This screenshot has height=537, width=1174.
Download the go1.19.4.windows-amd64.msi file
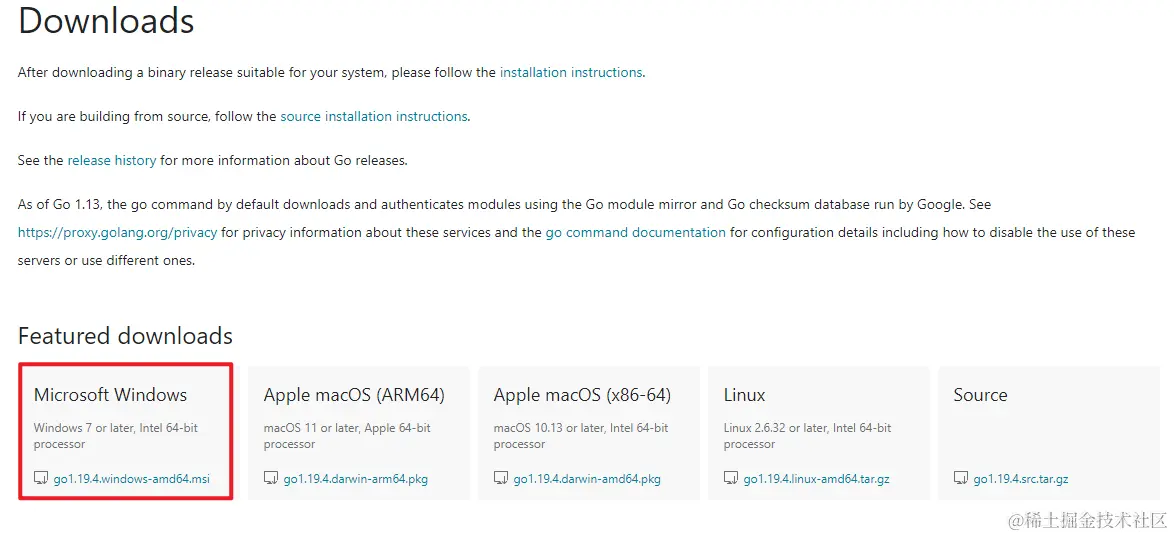132,479
